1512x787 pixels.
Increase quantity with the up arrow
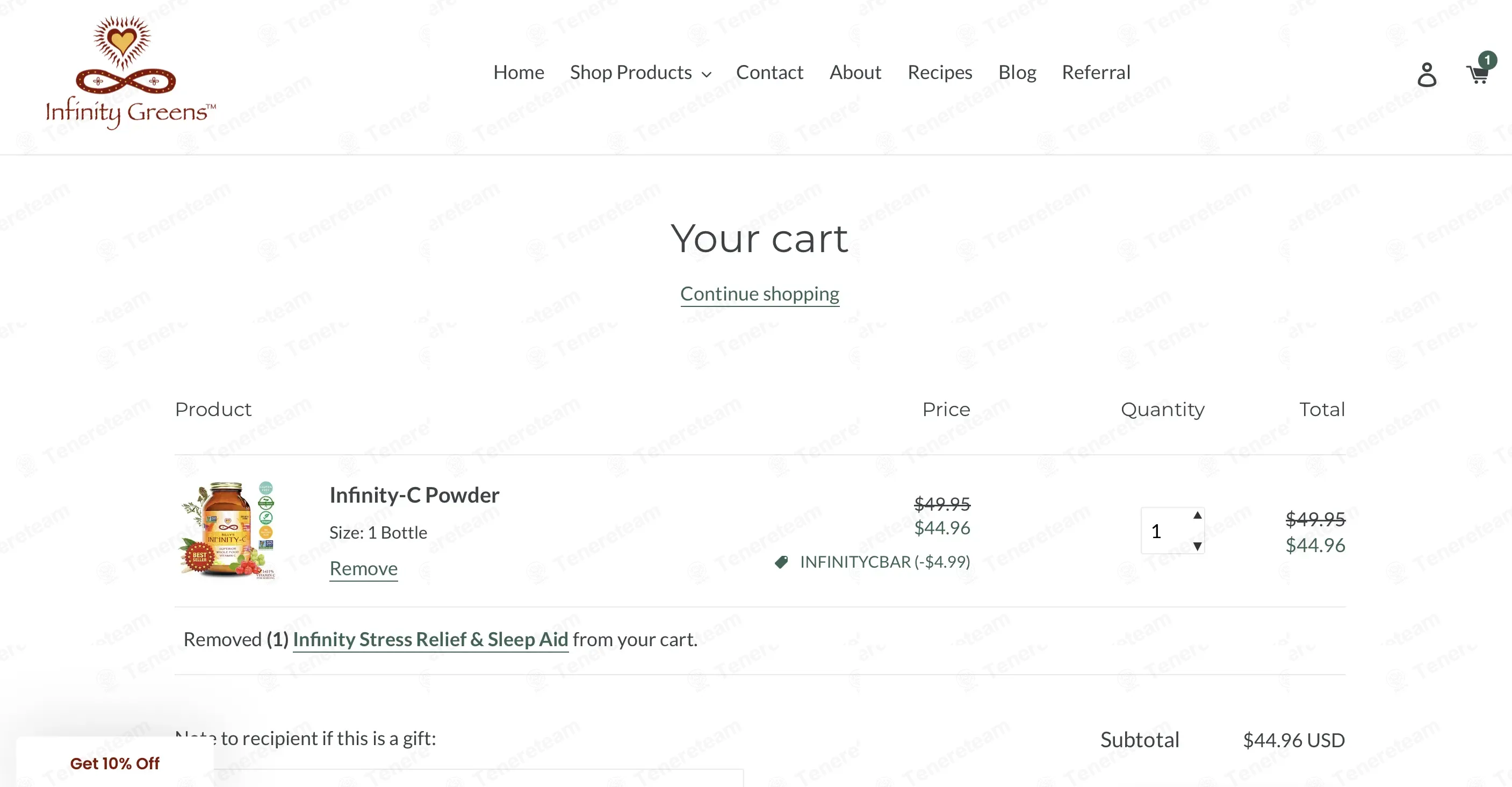tap(1197, 516)
